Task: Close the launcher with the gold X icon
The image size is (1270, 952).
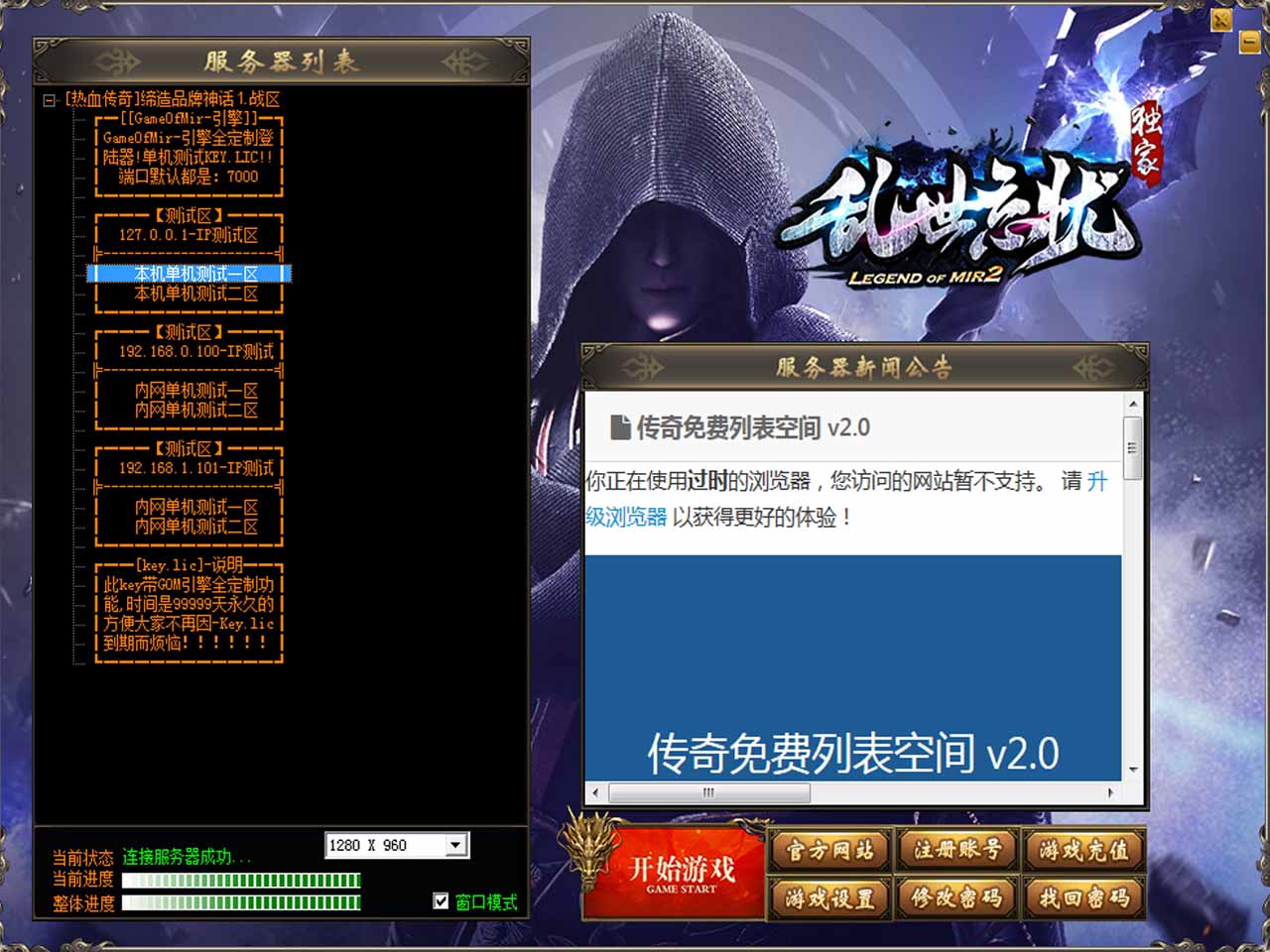Action: pyautogui.click(x=1221, y=20)
